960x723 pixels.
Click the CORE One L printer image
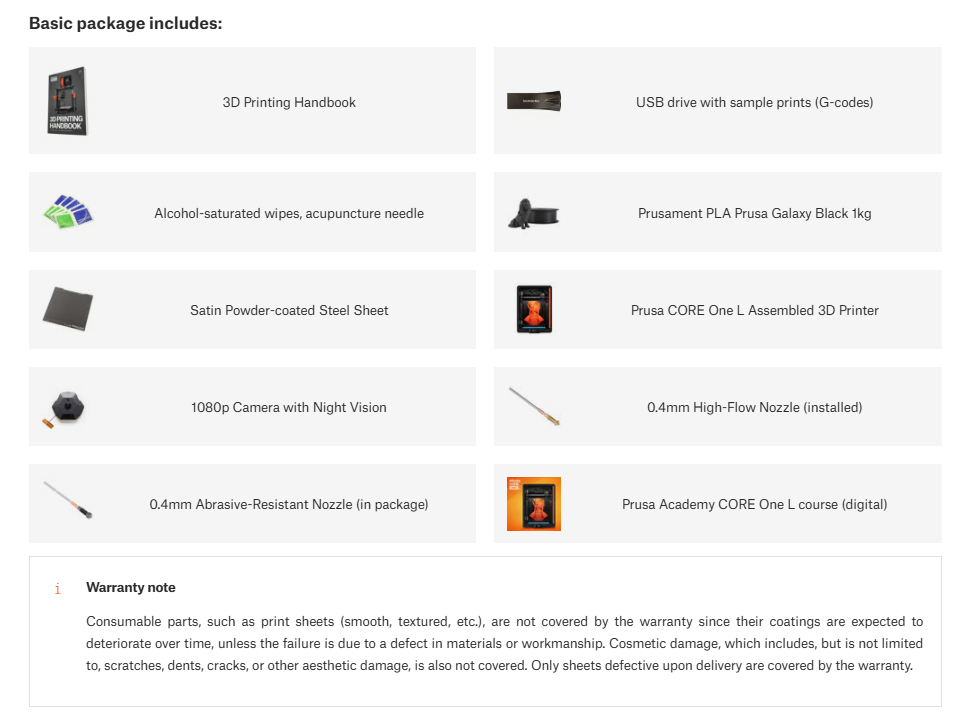(534, 309)
